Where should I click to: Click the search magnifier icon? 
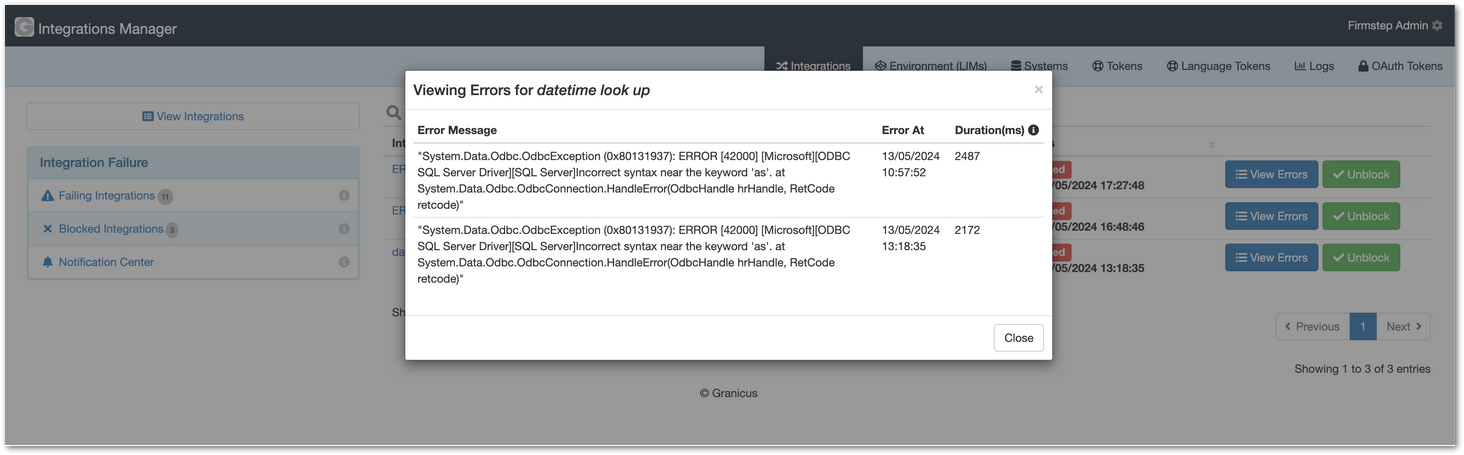(x=394, y=113)
